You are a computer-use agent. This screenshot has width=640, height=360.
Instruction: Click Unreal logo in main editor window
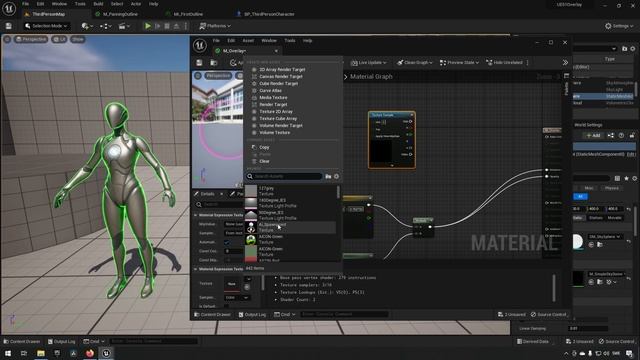pyautogui.click(x=9, y=9)
